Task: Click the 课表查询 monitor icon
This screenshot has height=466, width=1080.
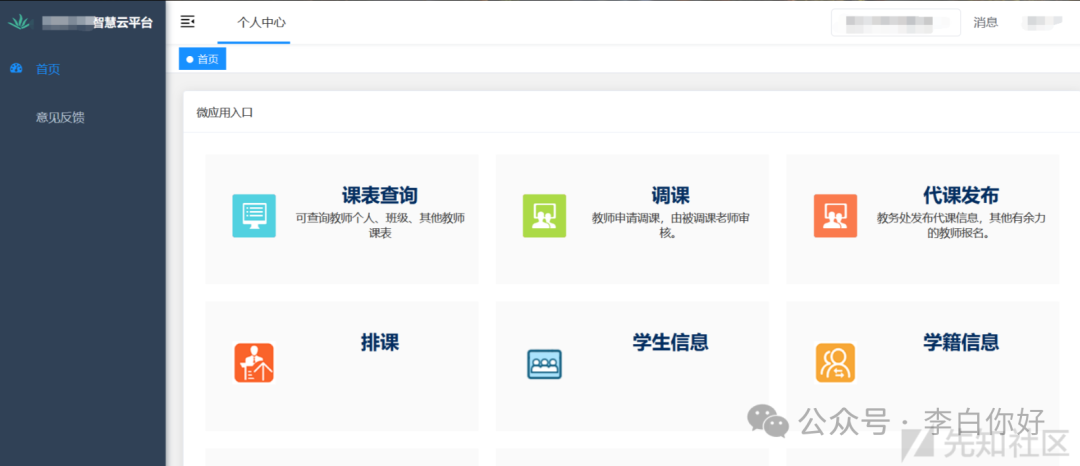Action: (254, 216)
